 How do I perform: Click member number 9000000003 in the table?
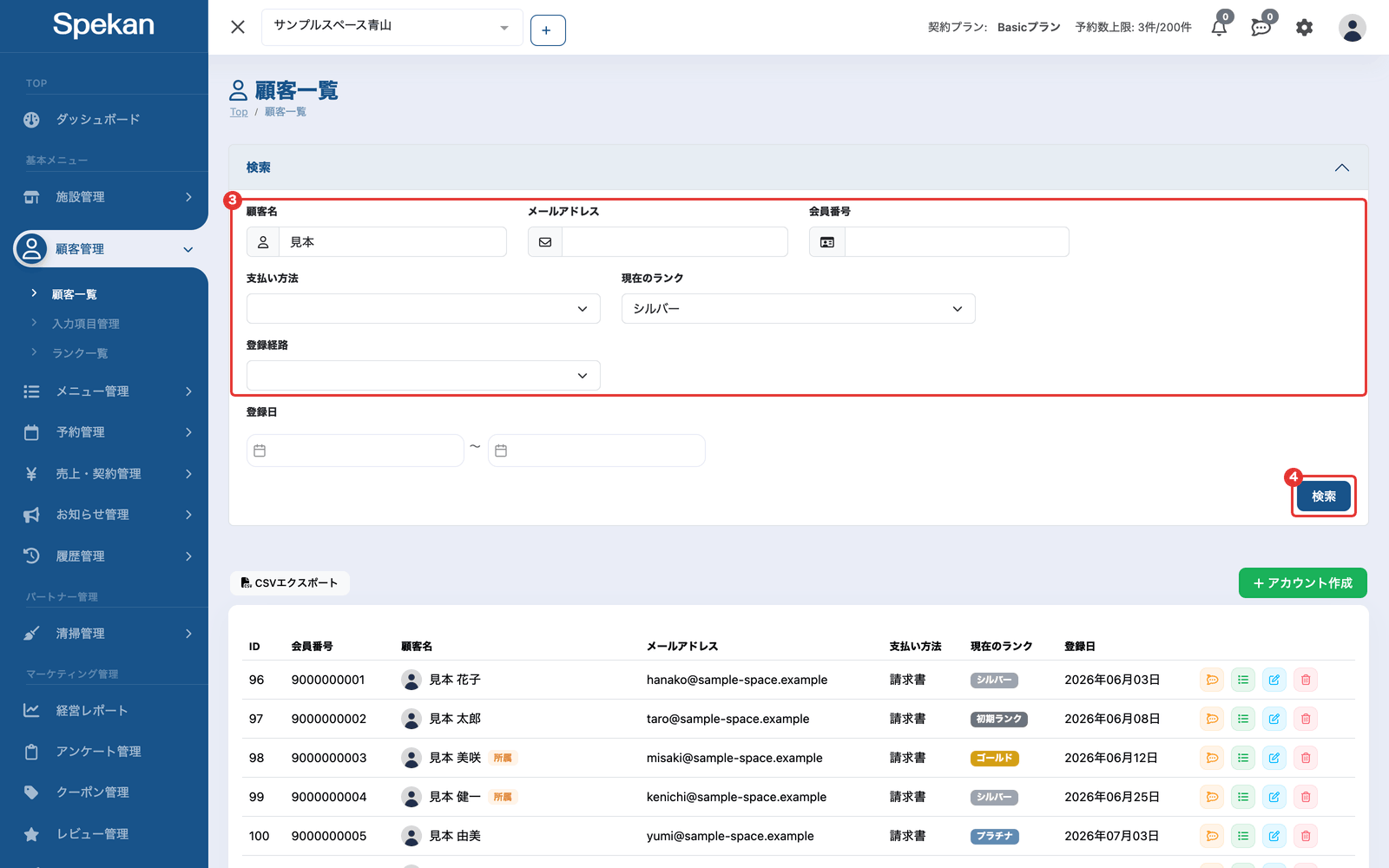pos(329,758)
